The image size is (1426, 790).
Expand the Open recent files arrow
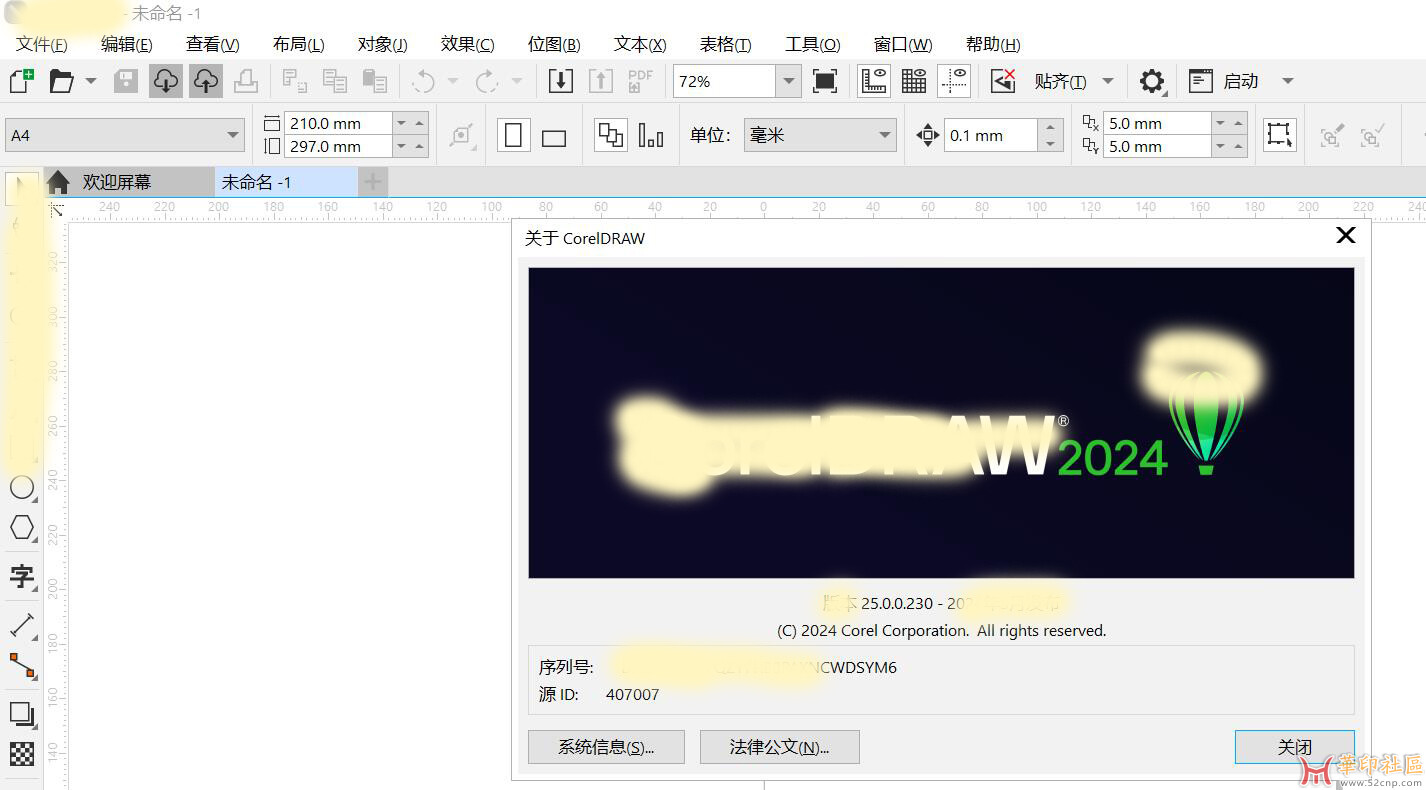(x=91, y=81)
